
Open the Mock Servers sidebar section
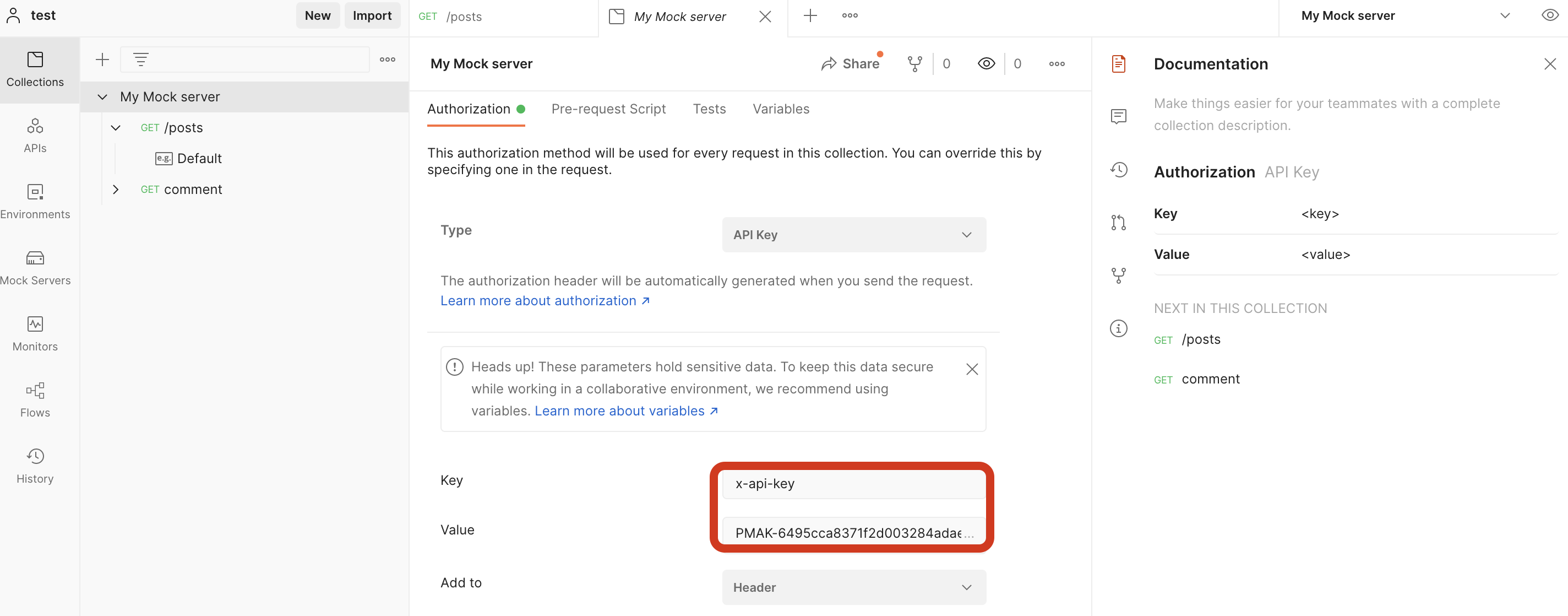pyautogui.click(x=35, y=267)
